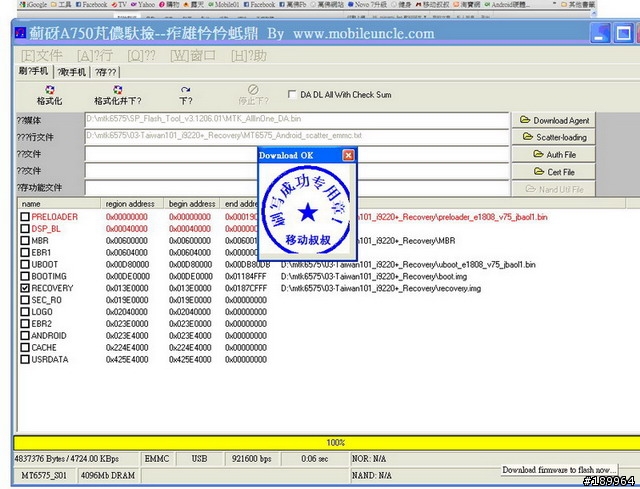Click the name column header
Image resolution: width=640 pixels, height=489 pixels.
click(x=59, y=203)
